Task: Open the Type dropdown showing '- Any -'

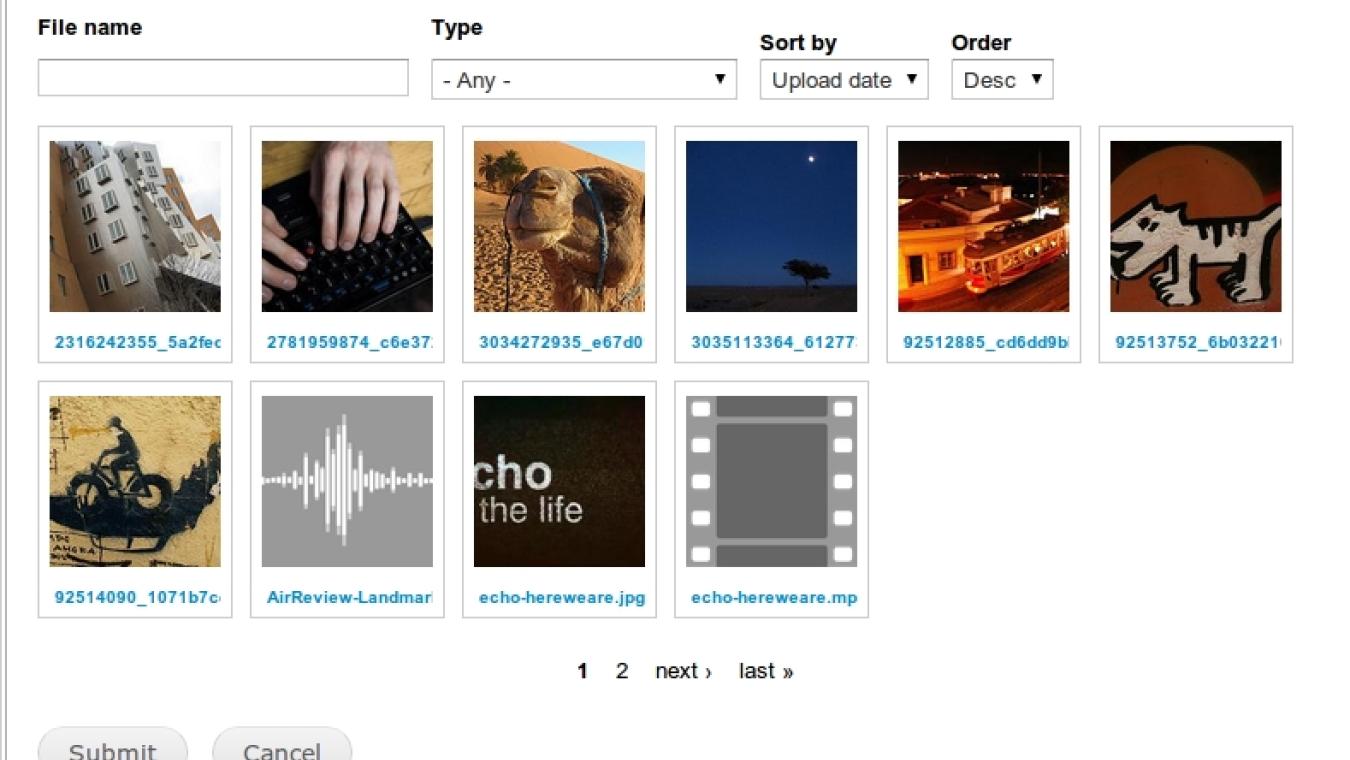Action: click(583, 79)
